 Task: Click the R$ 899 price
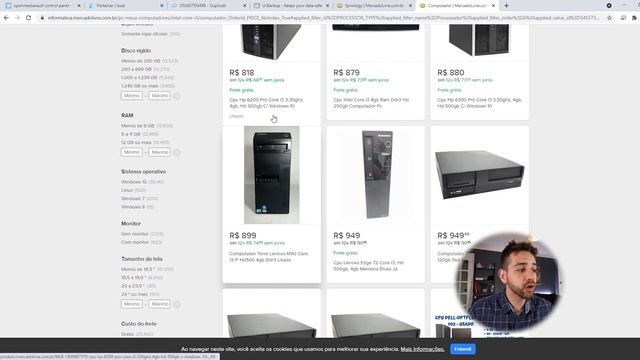pyautogui.click(x=243, y=236)
